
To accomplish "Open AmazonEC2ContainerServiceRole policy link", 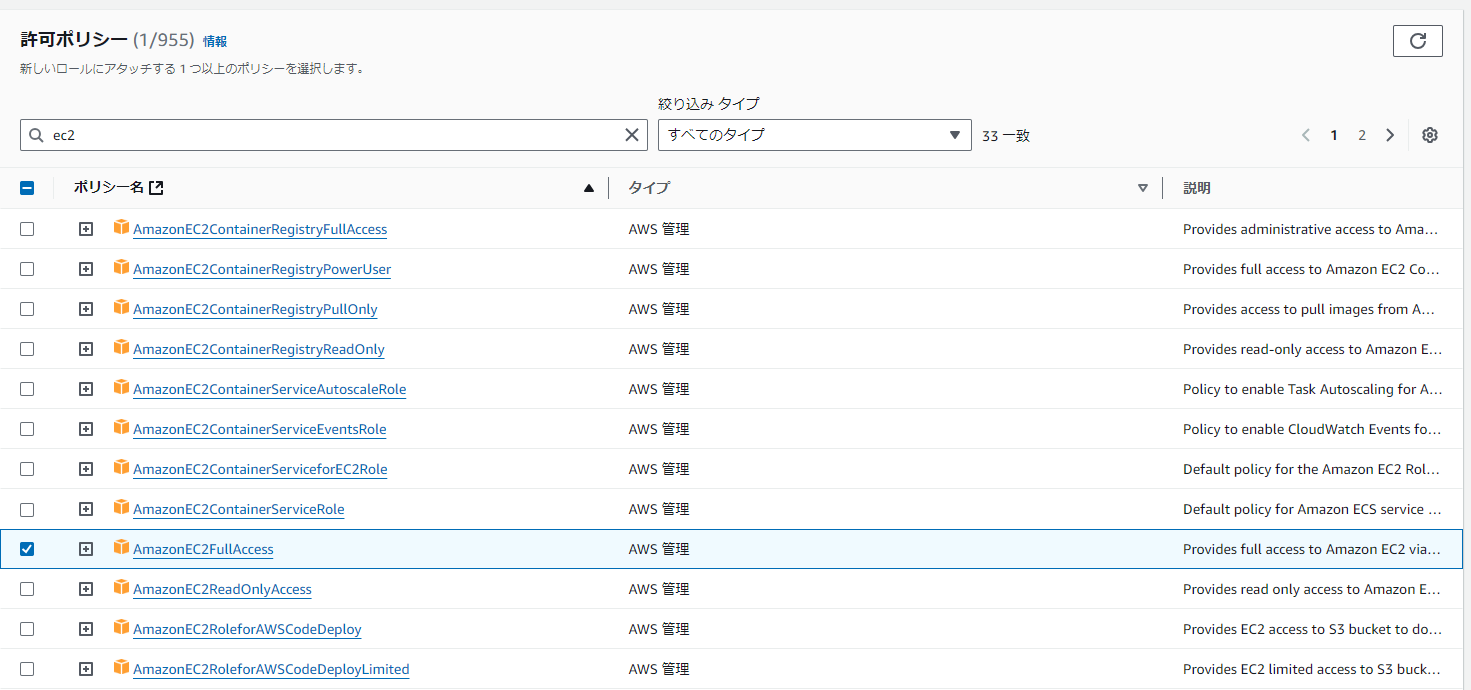I will click(239, 509).
